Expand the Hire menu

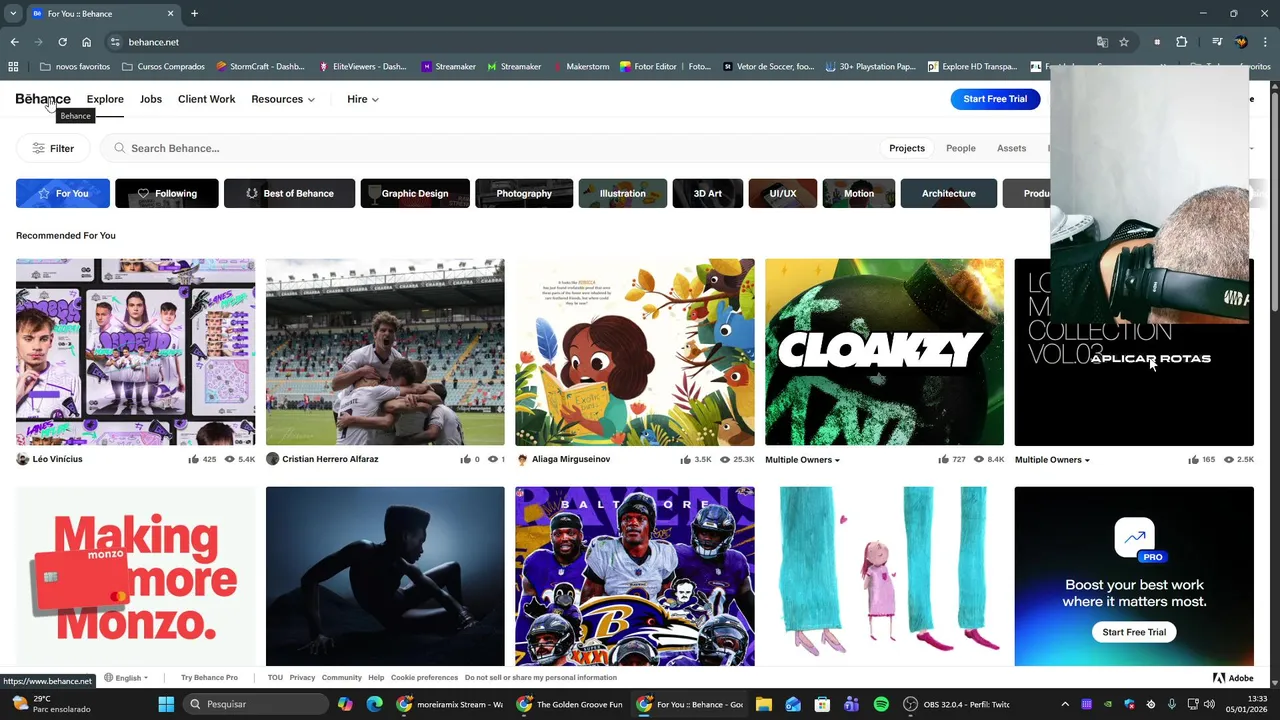click(363, 99)
